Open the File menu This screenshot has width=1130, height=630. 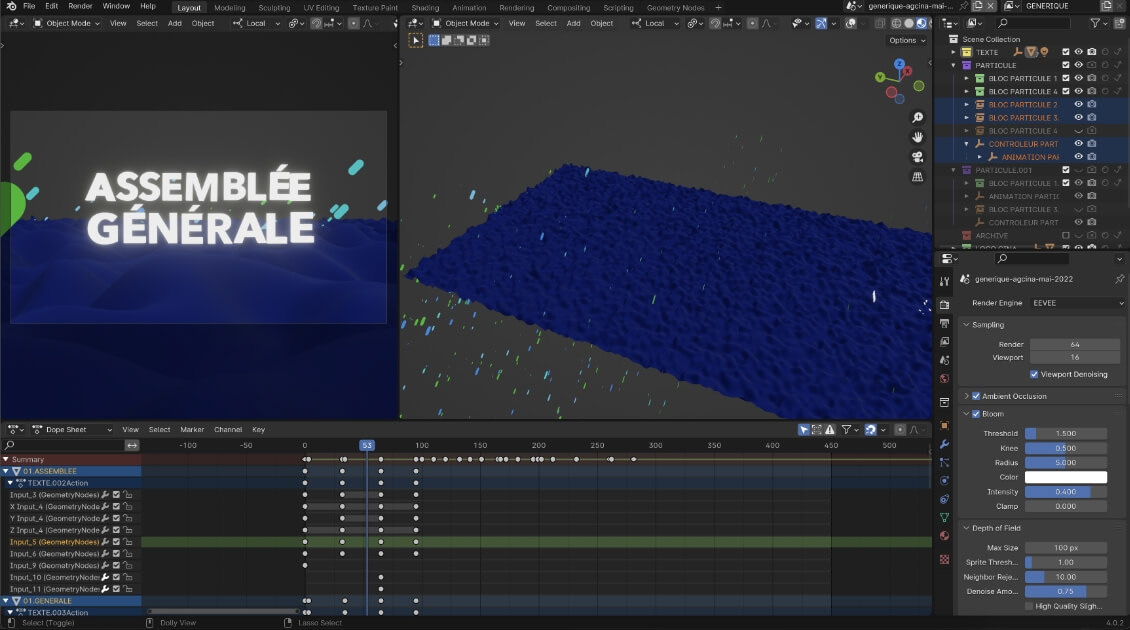pyautogui.click(x=29, y=6)
